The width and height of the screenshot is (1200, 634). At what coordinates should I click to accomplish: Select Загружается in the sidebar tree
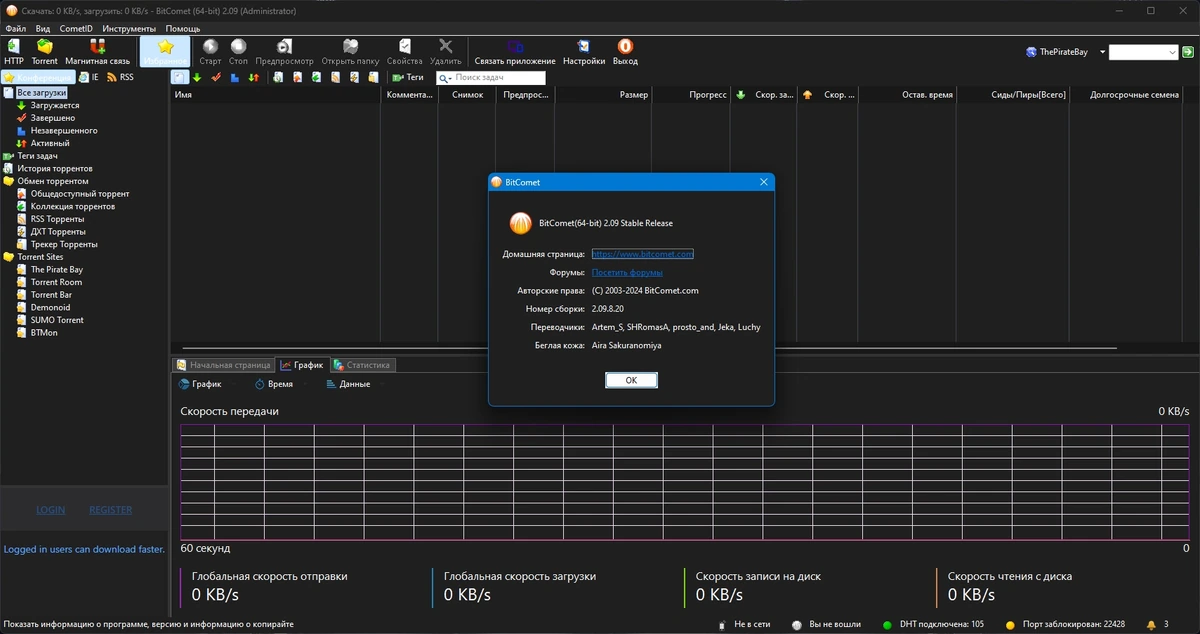(55, 105)
